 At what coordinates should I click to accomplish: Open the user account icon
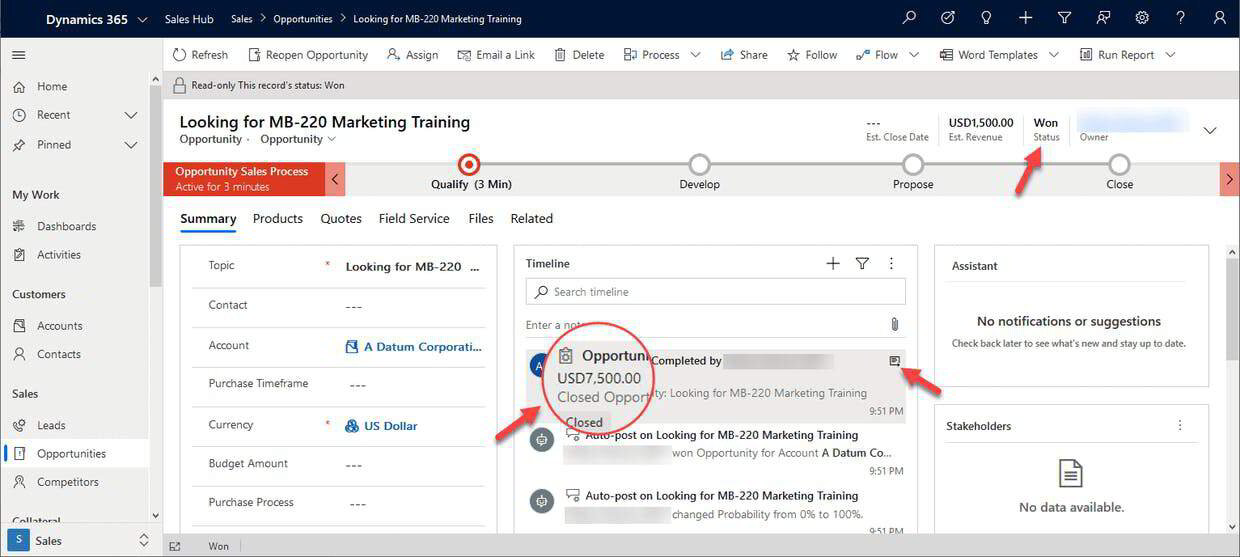click(1219, 18)
